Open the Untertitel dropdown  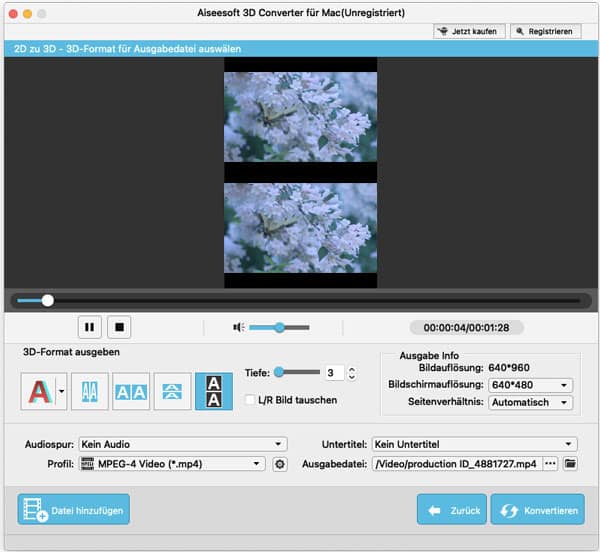coord(473,444)
